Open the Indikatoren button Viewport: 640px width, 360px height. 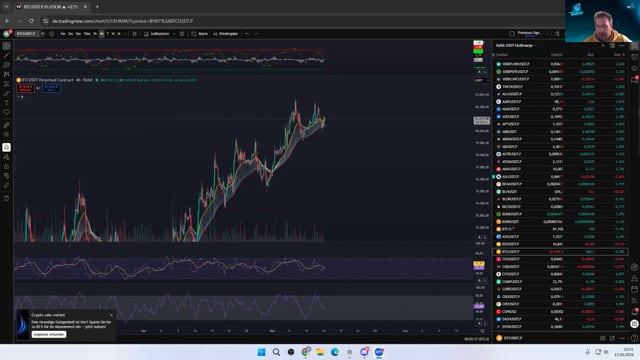tap(156, 34)
